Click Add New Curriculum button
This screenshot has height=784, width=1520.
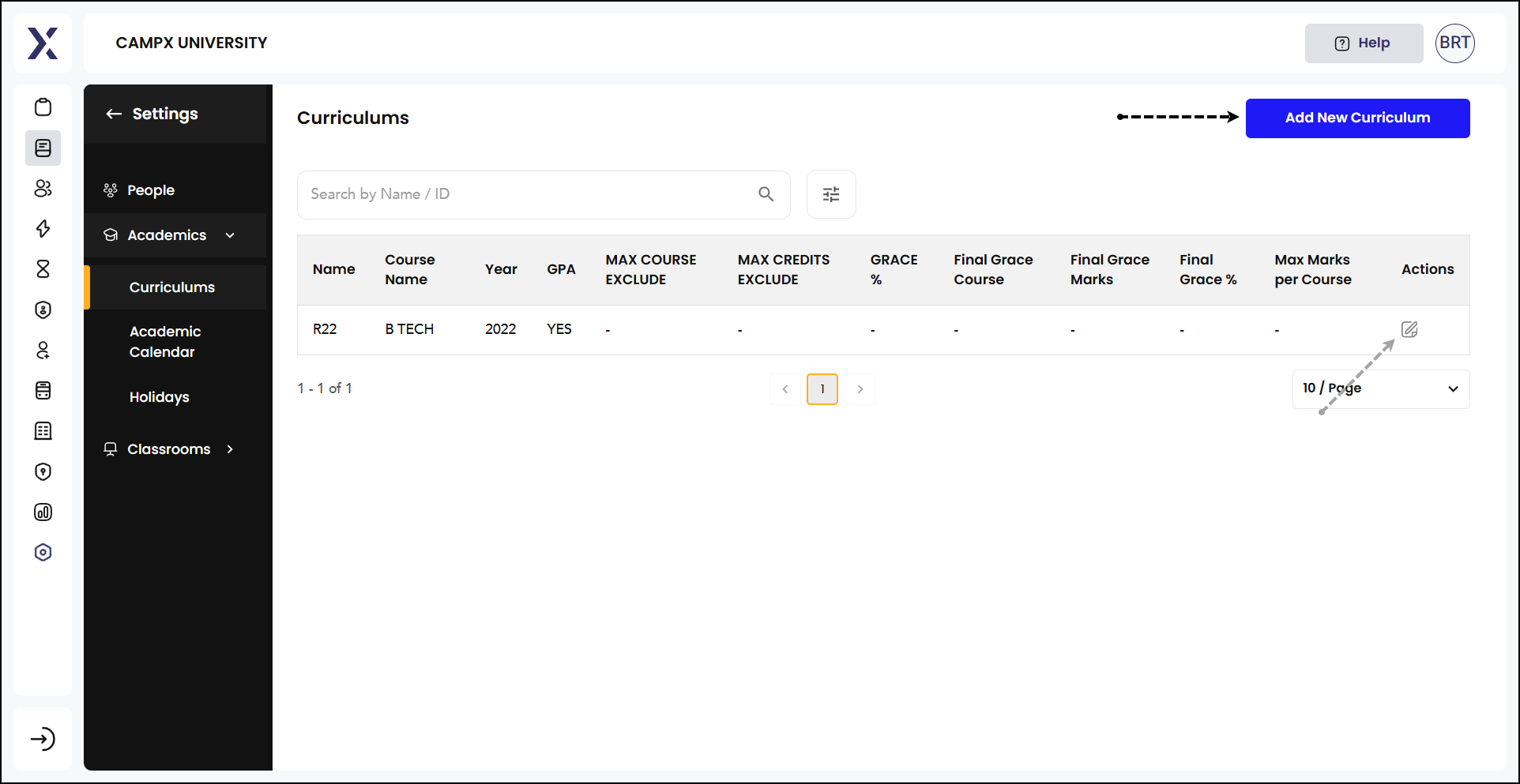[x=1357, y=118]
